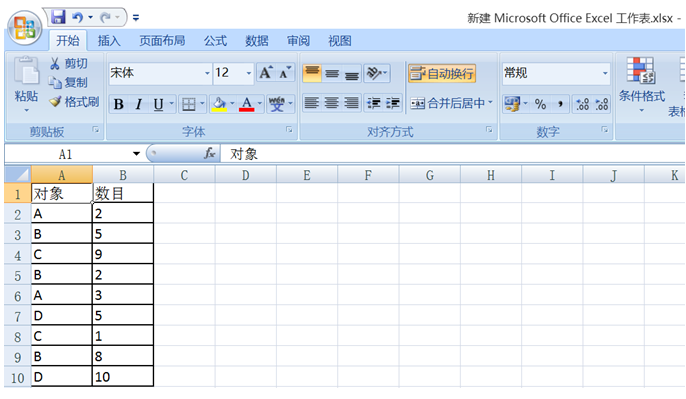Click 复制 to copy the selection
The height and width of the screenshot is (399, 686).
68,82
